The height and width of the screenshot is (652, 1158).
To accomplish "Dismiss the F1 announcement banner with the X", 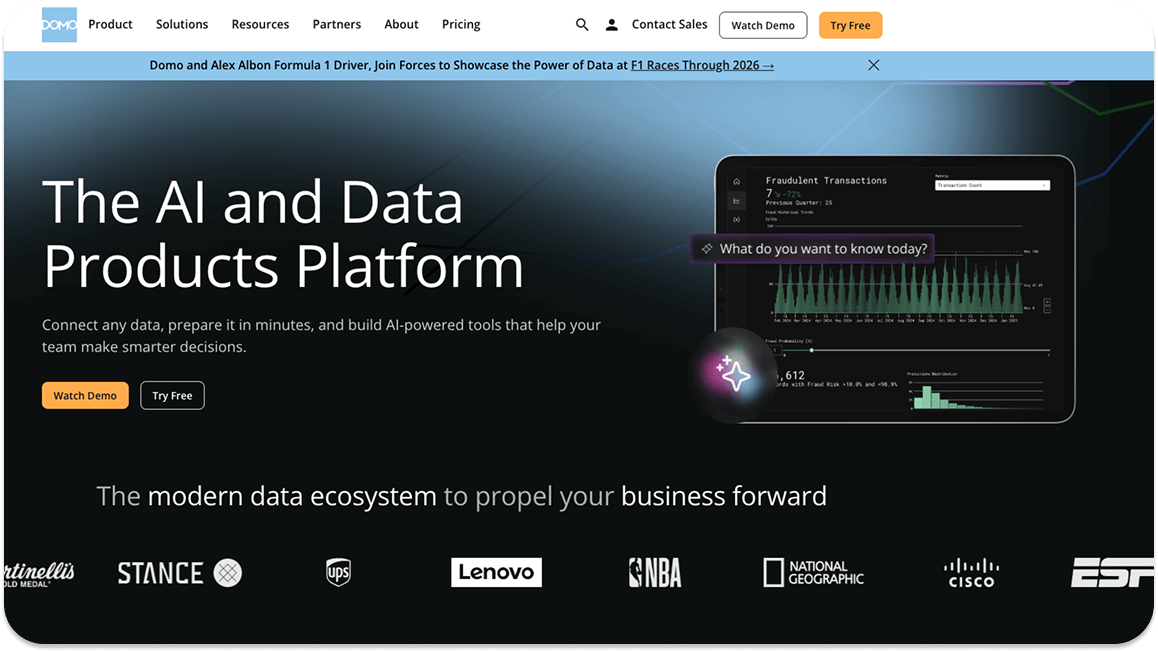I will pyautogui.click(x=873, y=64).
